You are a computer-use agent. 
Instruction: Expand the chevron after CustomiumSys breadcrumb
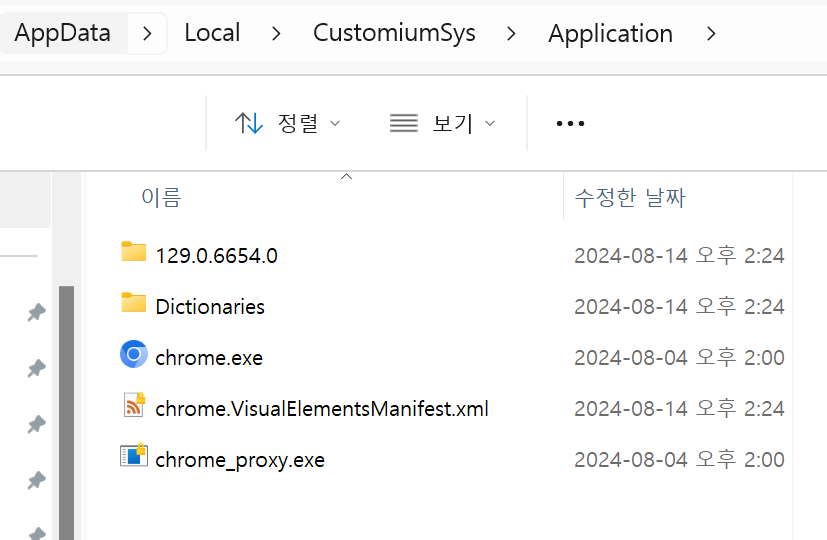[x=511, y=34]
